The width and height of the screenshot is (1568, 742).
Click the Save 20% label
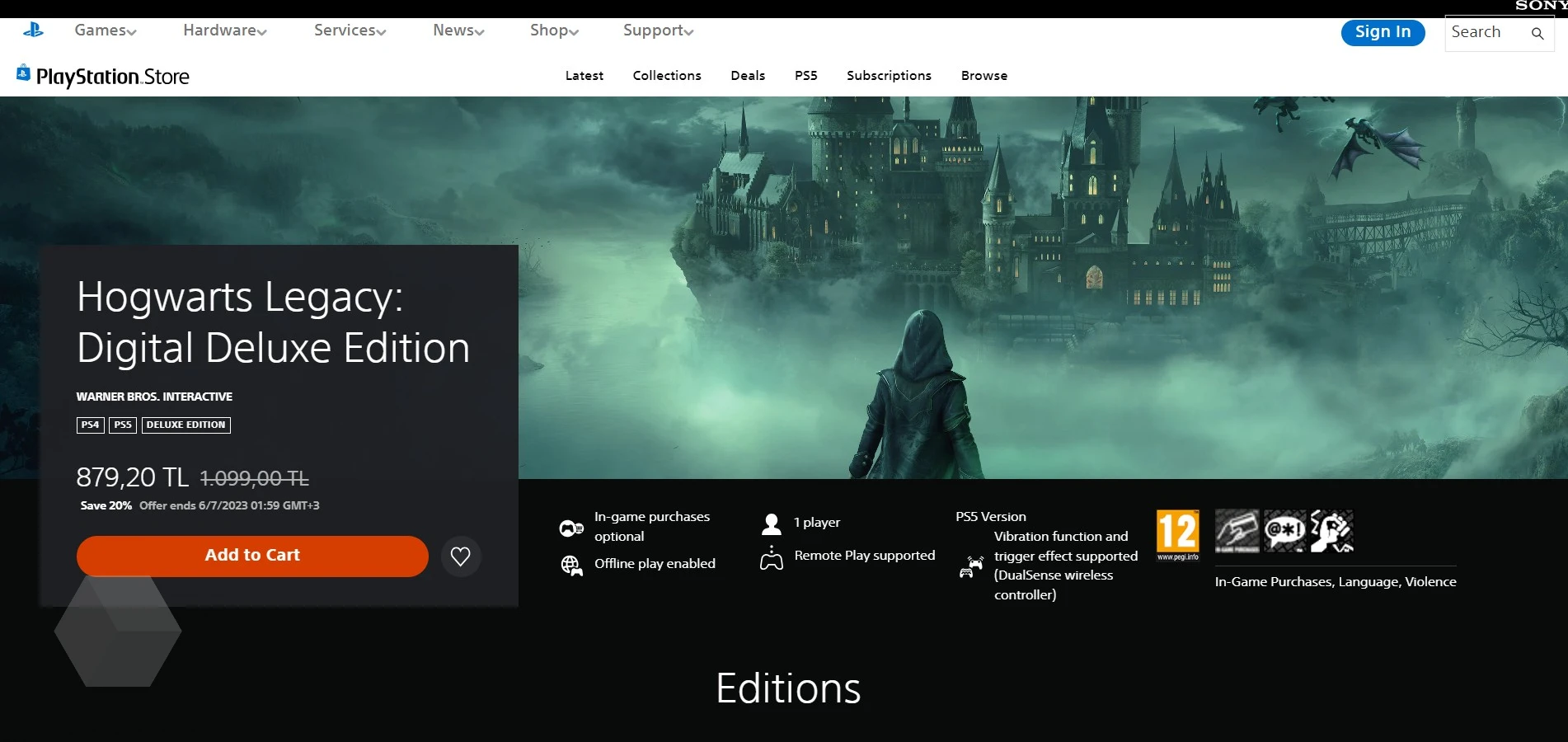(x=106, y=505)
